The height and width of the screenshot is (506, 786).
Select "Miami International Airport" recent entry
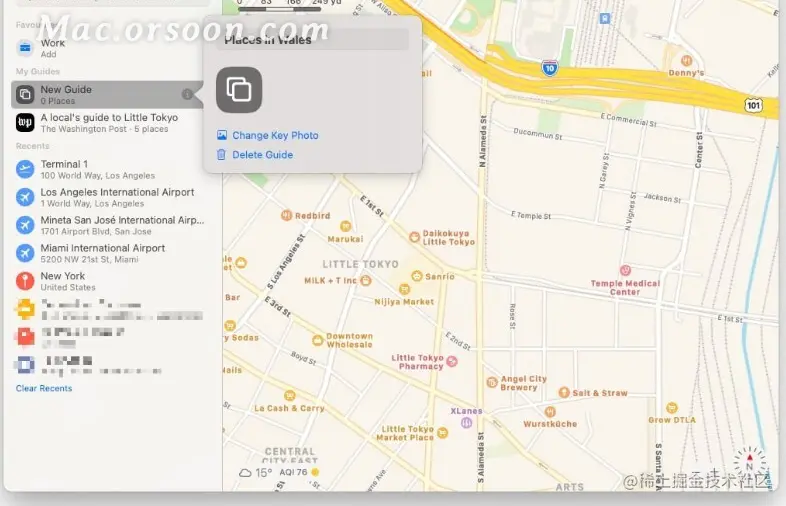click(x=109, y=253)
